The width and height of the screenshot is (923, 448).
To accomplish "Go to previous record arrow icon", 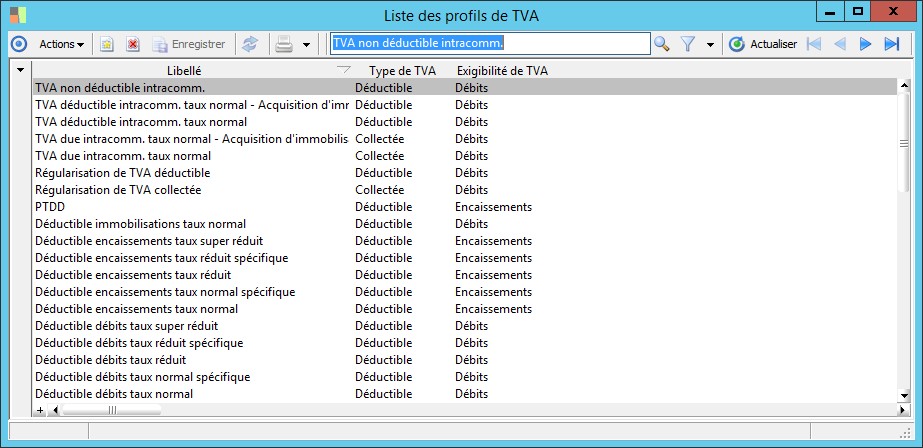I will click(x=840, y=44).
